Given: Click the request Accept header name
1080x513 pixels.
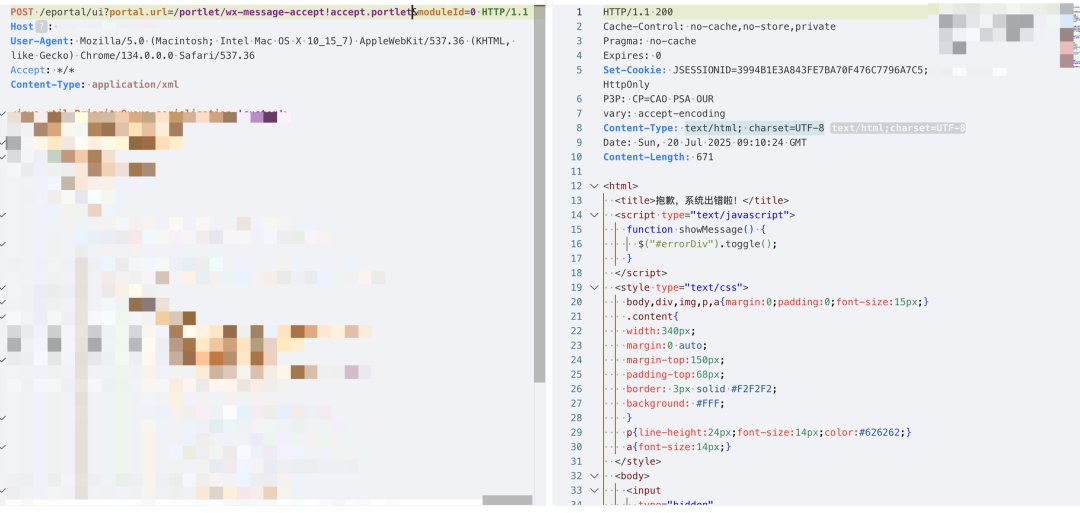Looking at the screenshot, I should click(28, 70).
